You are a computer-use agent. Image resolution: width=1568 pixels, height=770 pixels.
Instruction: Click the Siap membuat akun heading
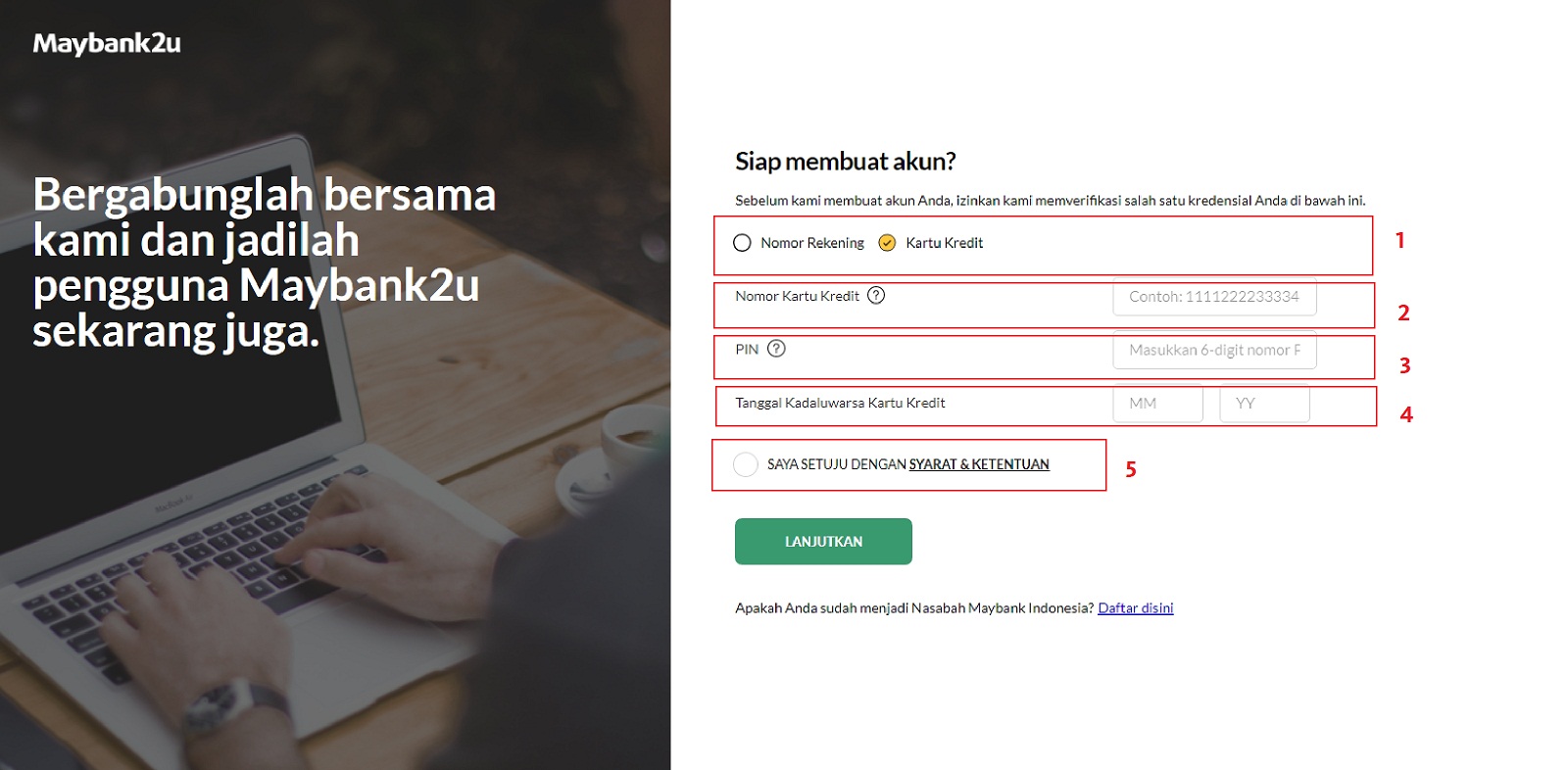[x=845, y=162]
